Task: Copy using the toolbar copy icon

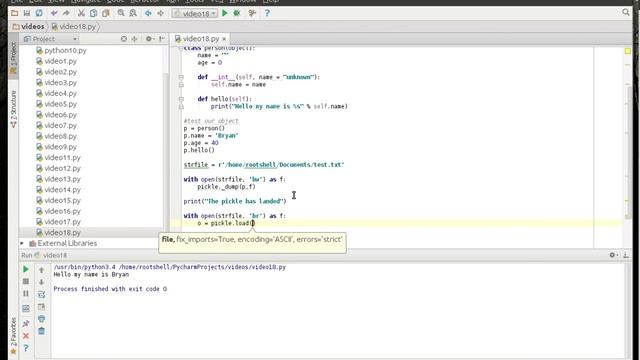Action: (93, 13)
